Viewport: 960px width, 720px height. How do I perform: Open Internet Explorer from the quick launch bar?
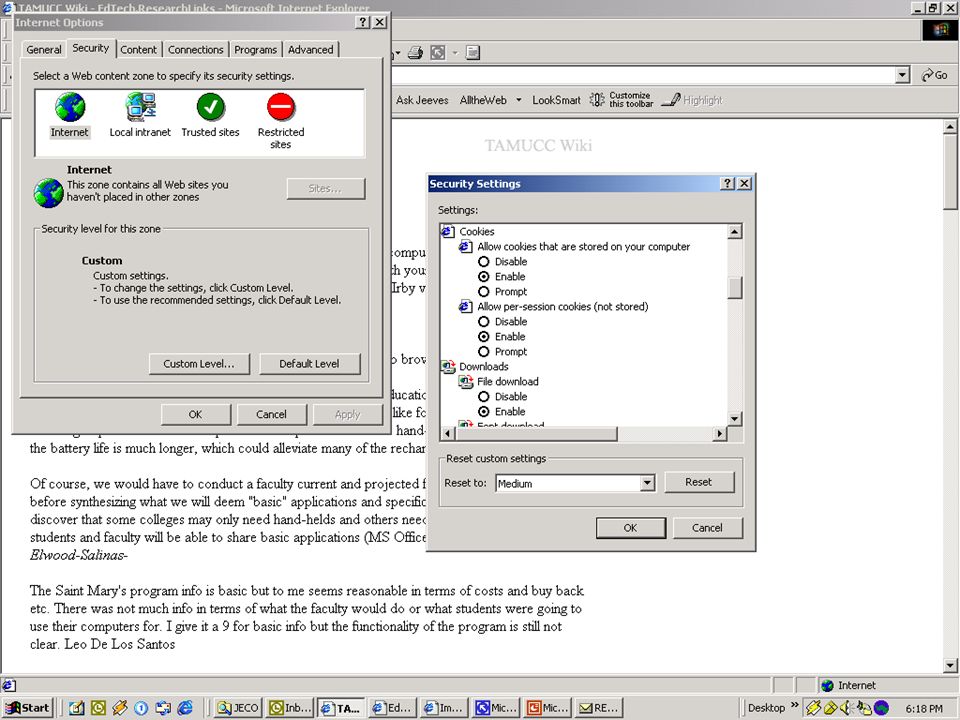coord(185,708)
